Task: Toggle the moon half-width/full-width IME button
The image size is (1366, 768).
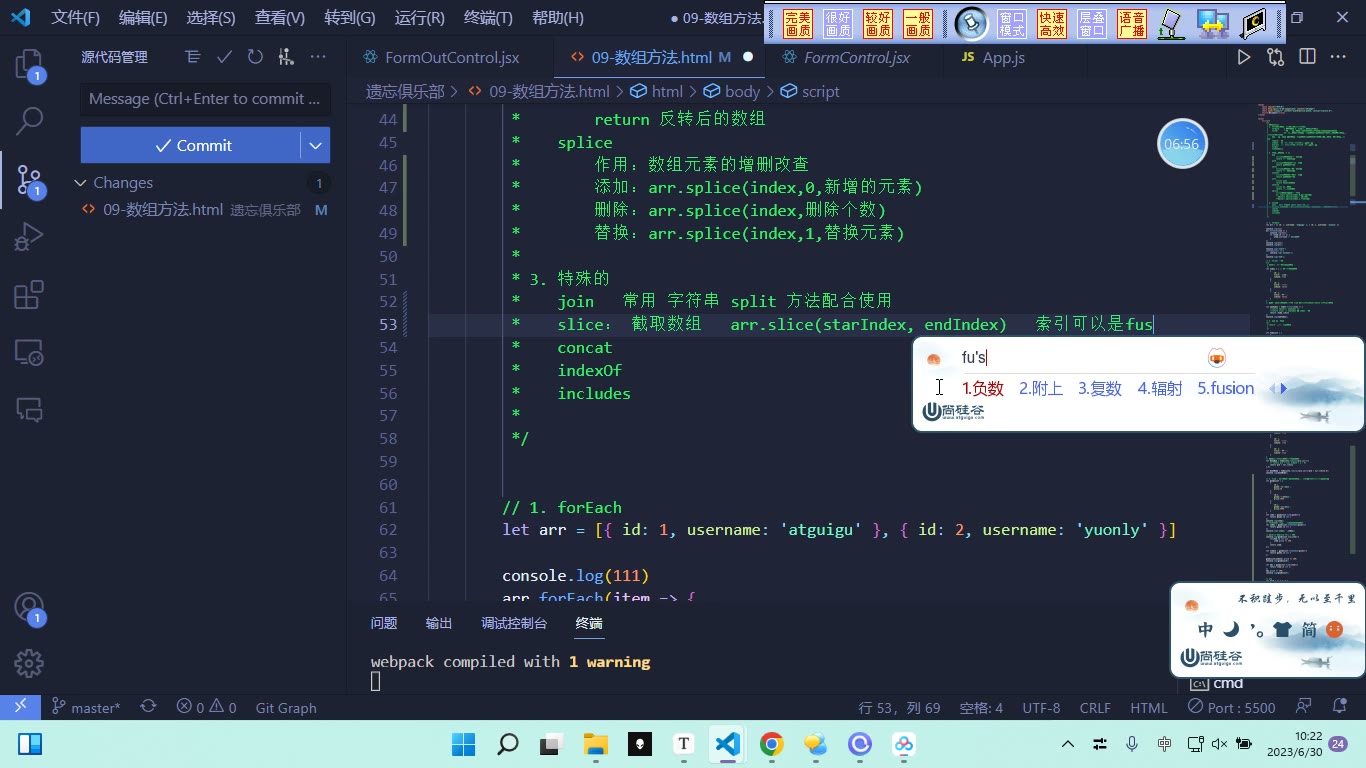Action: (x=1231, y=629)
